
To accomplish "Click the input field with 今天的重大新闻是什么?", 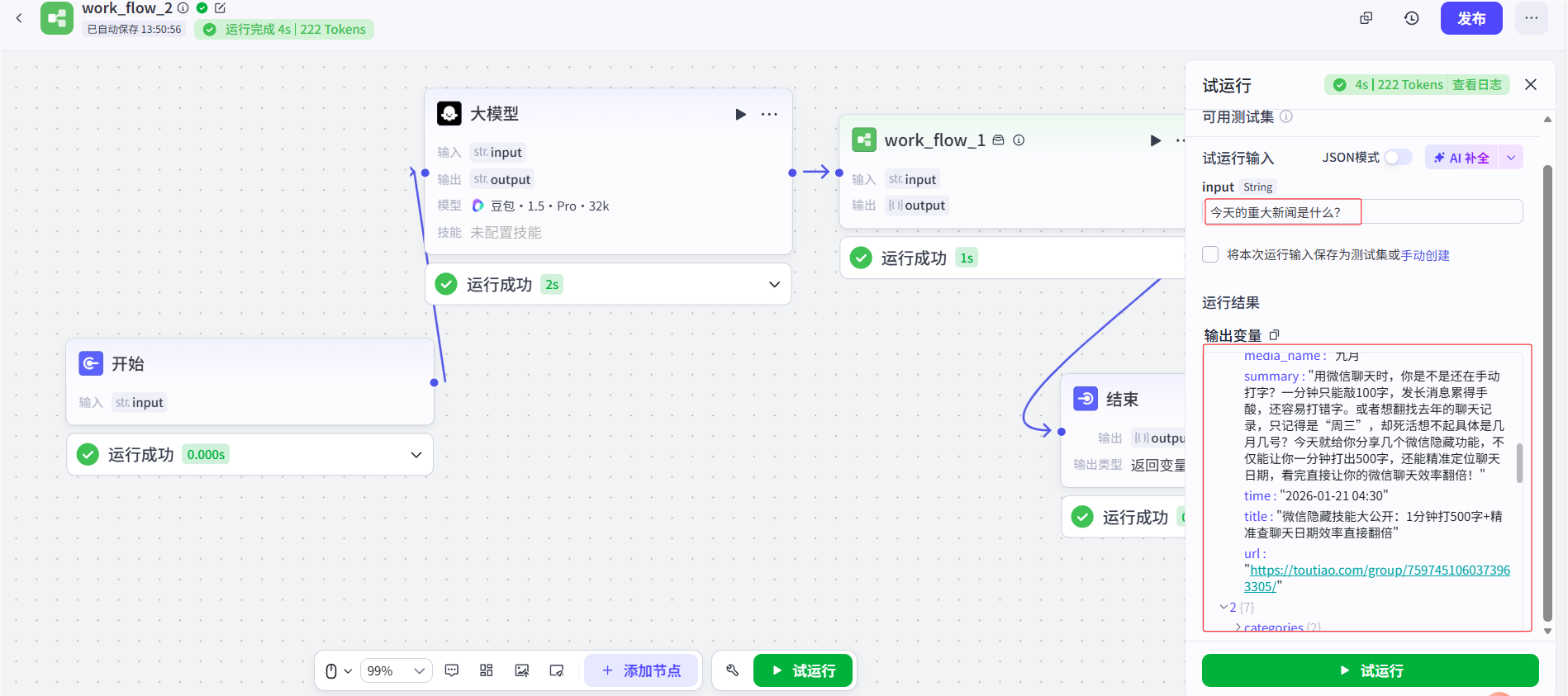I will [1362, 212].
